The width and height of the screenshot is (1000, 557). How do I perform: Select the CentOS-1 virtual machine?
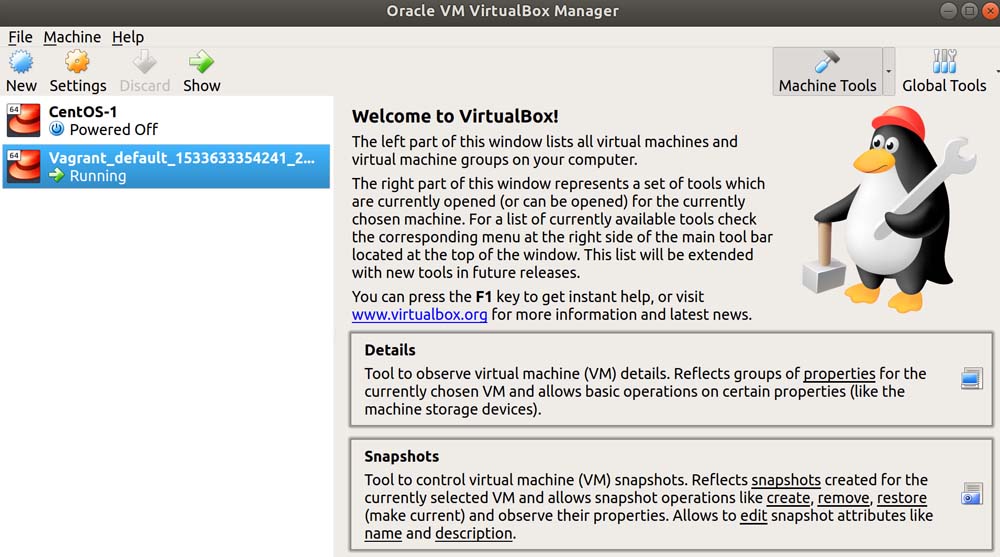(x=165, y=120)
